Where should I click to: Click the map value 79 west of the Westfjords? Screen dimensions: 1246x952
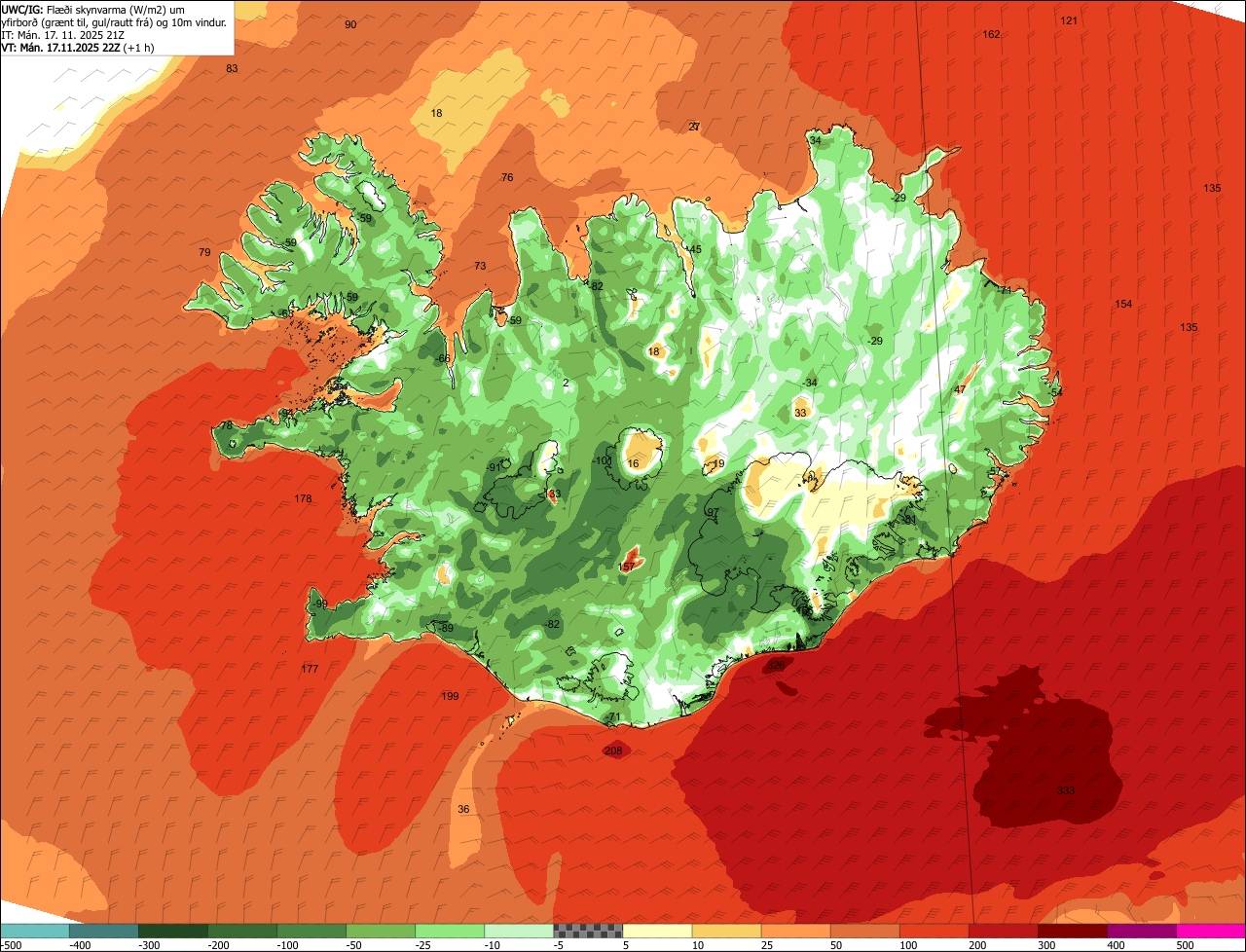204,252
